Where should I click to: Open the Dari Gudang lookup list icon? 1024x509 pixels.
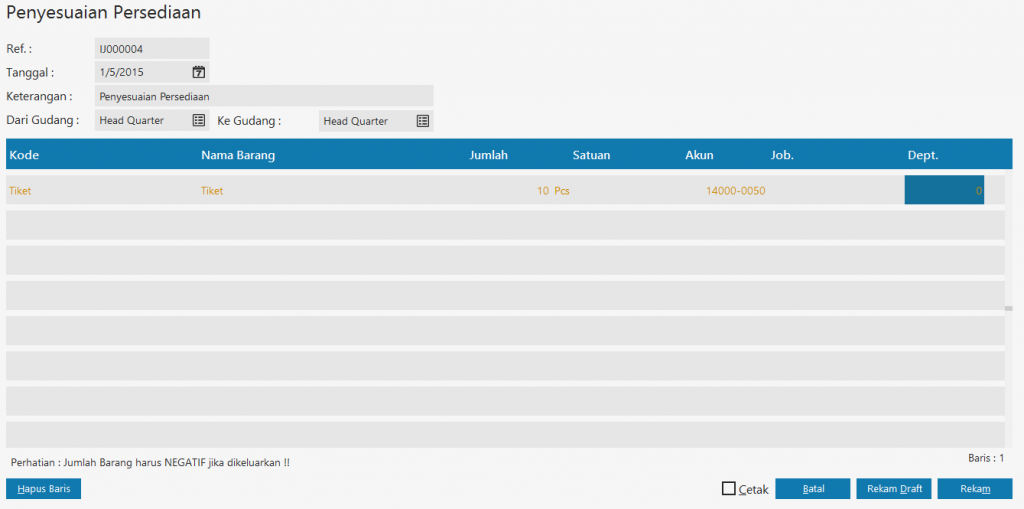[199, 121]
